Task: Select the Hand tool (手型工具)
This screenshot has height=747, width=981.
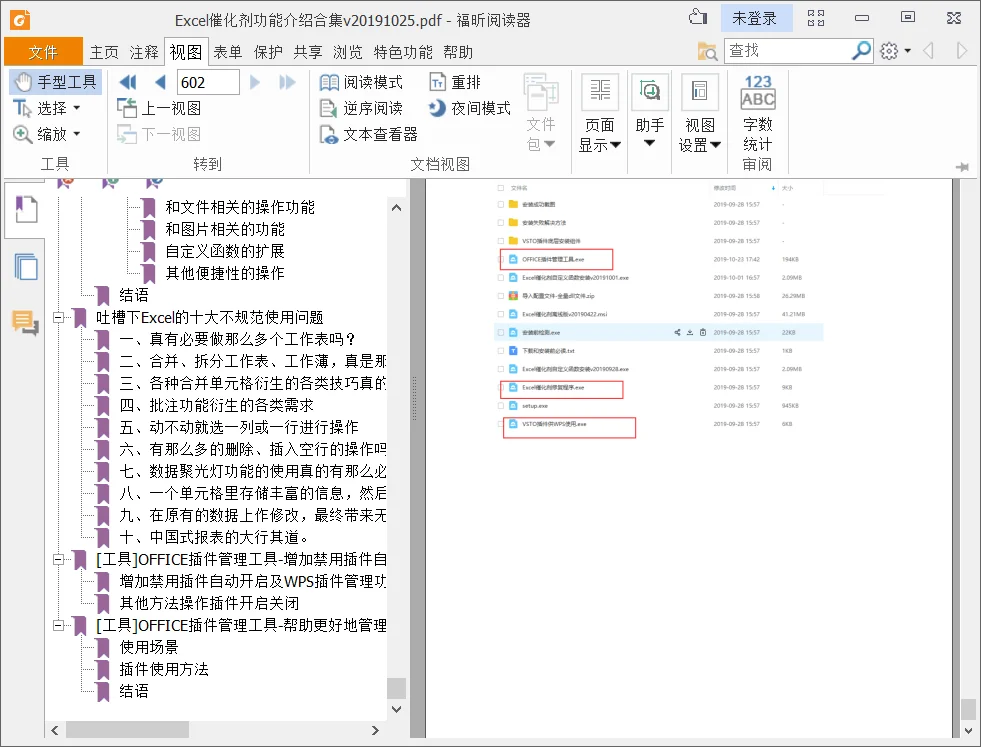Action: coord(55,82)
